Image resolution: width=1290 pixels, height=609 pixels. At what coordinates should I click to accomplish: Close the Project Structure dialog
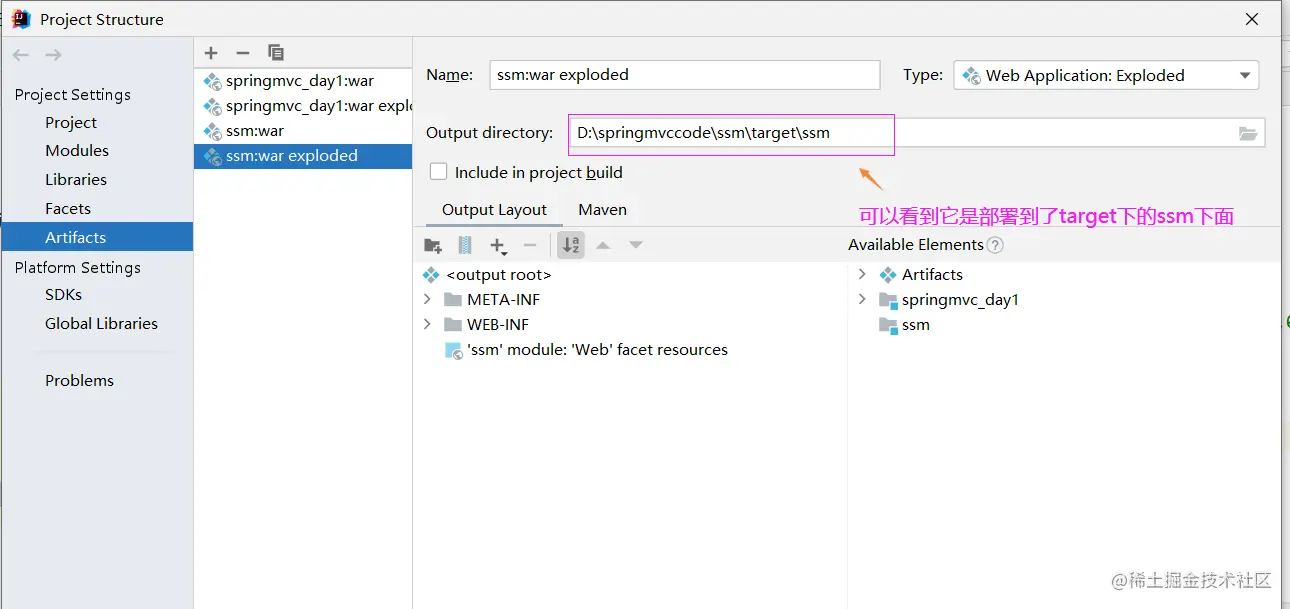coord(1251,19)
